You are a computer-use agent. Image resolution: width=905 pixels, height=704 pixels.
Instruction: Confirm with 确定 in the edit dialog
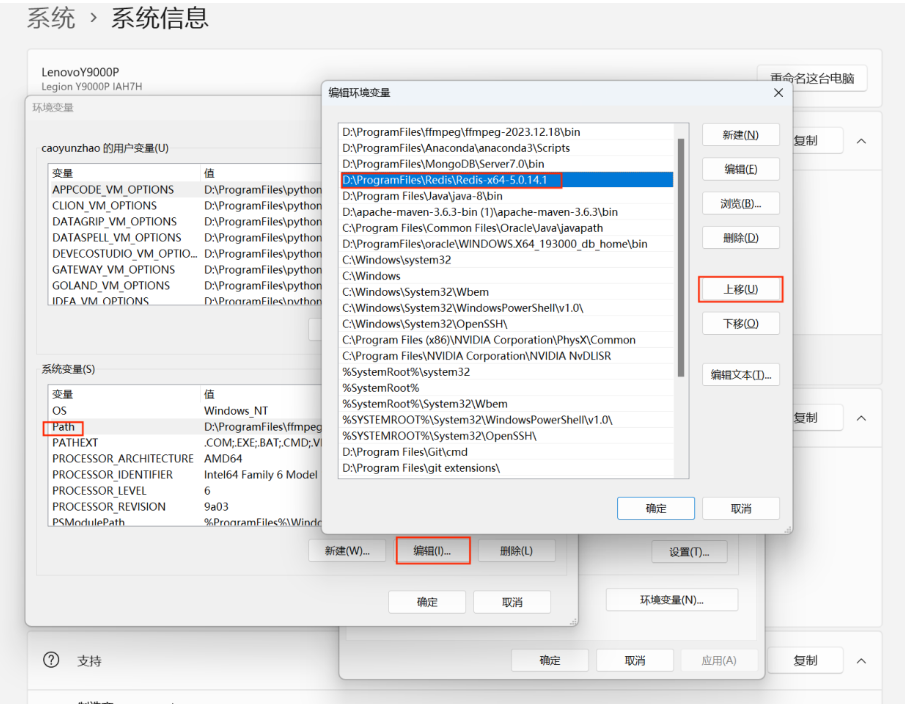click(x=655, y=508)
